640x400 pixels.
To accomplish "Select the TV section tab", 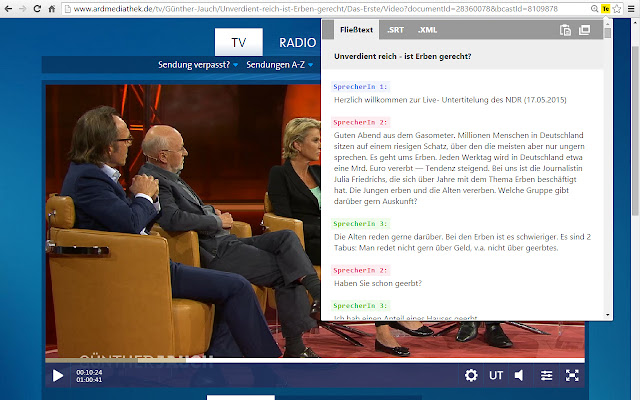I will click(239, 42).
